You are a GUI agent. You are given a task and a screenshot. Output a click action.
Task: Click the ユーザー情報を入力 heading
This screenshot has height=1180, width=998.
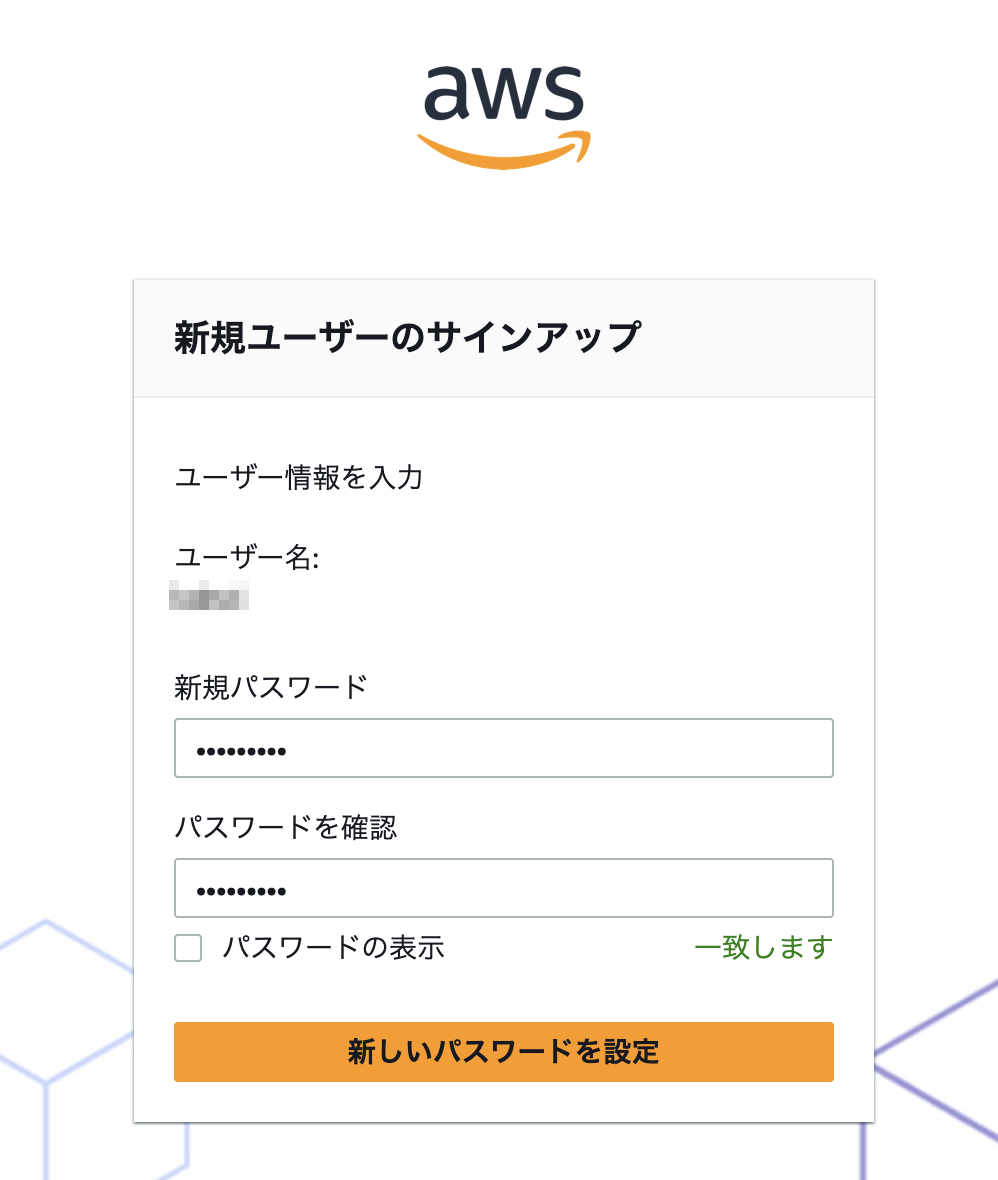298,478
